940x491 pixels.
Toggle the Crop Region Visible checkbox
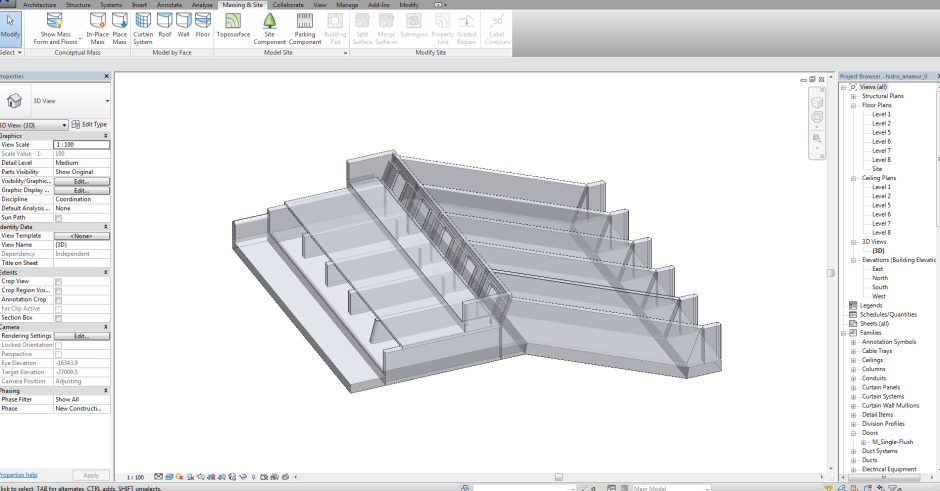click(x=58, y=291)
